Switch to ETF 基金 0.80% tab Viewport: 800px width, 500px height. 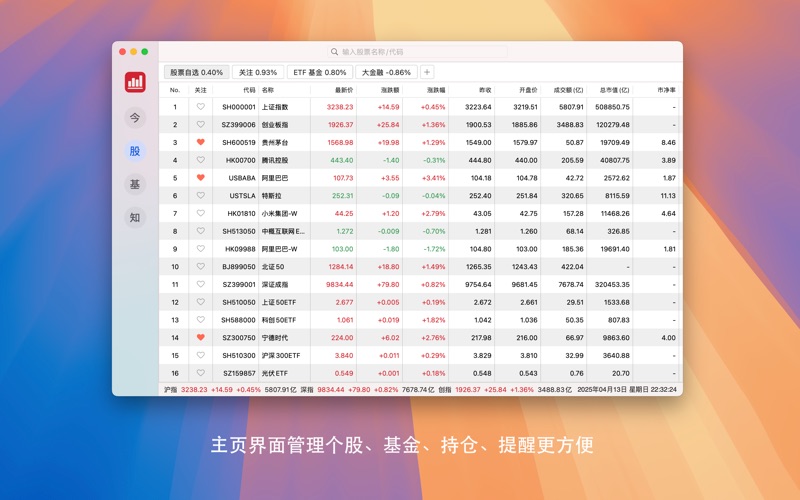(x=320, y=72)
